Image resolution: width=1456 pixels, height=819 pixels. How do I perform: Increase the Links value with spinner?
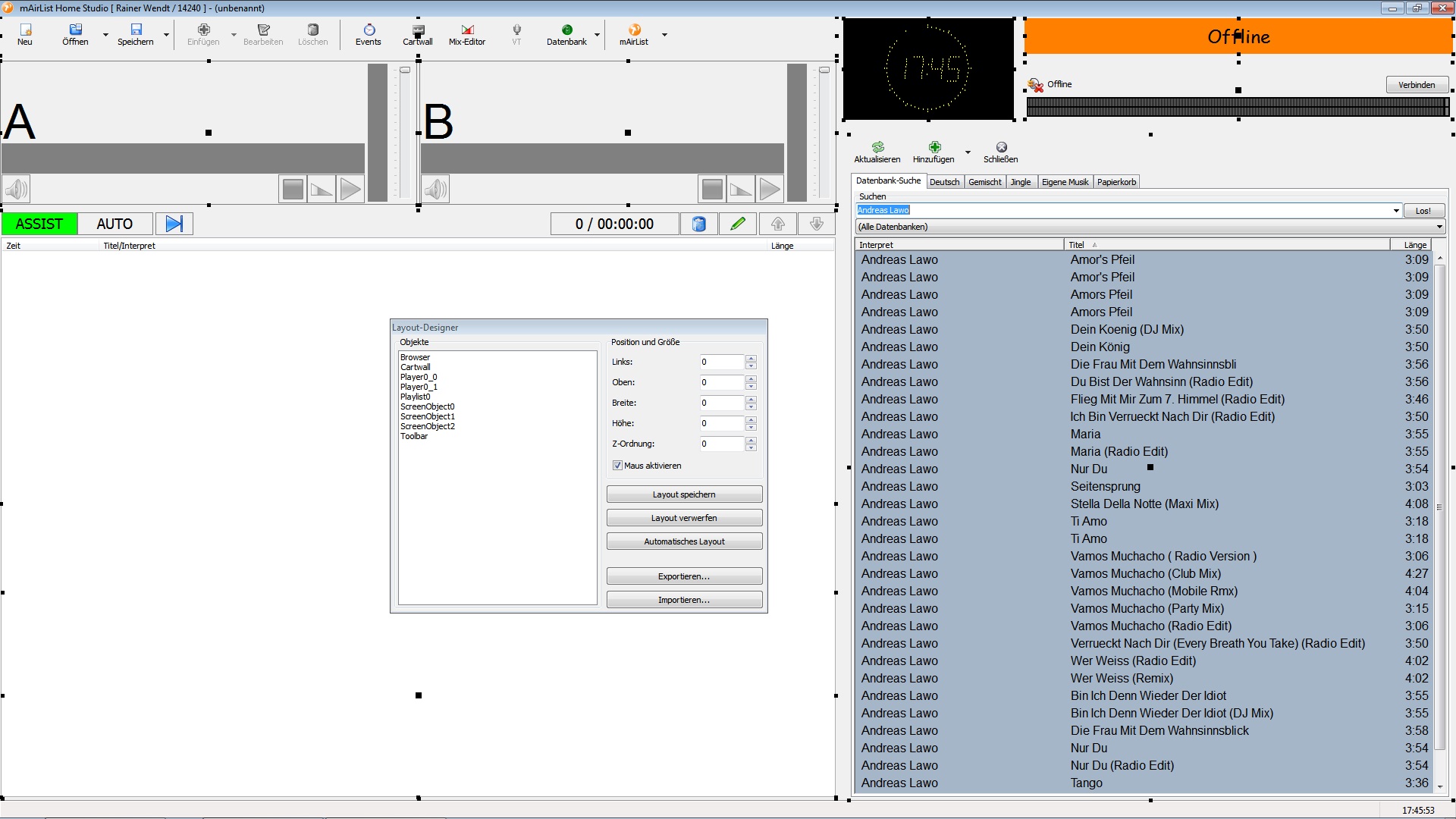[751, 359]
